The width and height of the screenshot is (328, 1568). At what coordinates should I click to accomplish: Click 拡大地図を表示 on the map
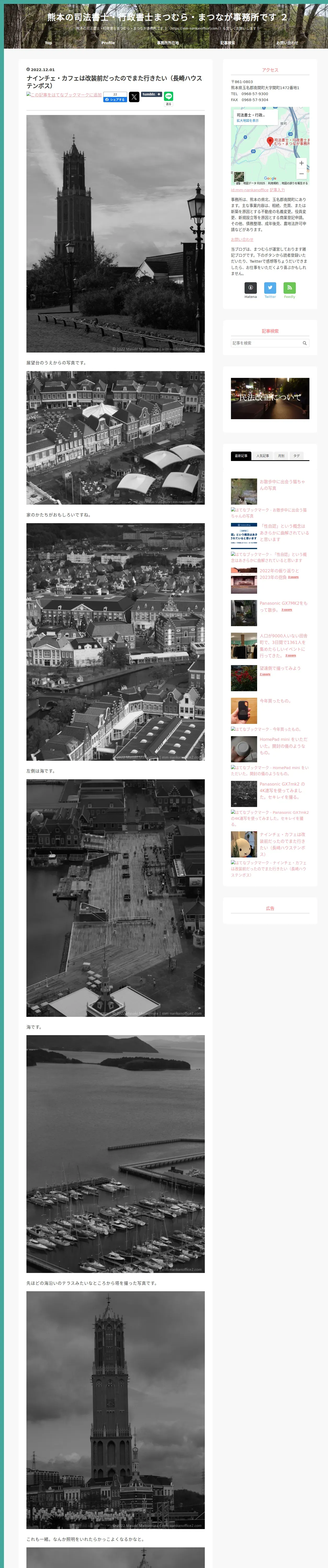click(247, 120)
